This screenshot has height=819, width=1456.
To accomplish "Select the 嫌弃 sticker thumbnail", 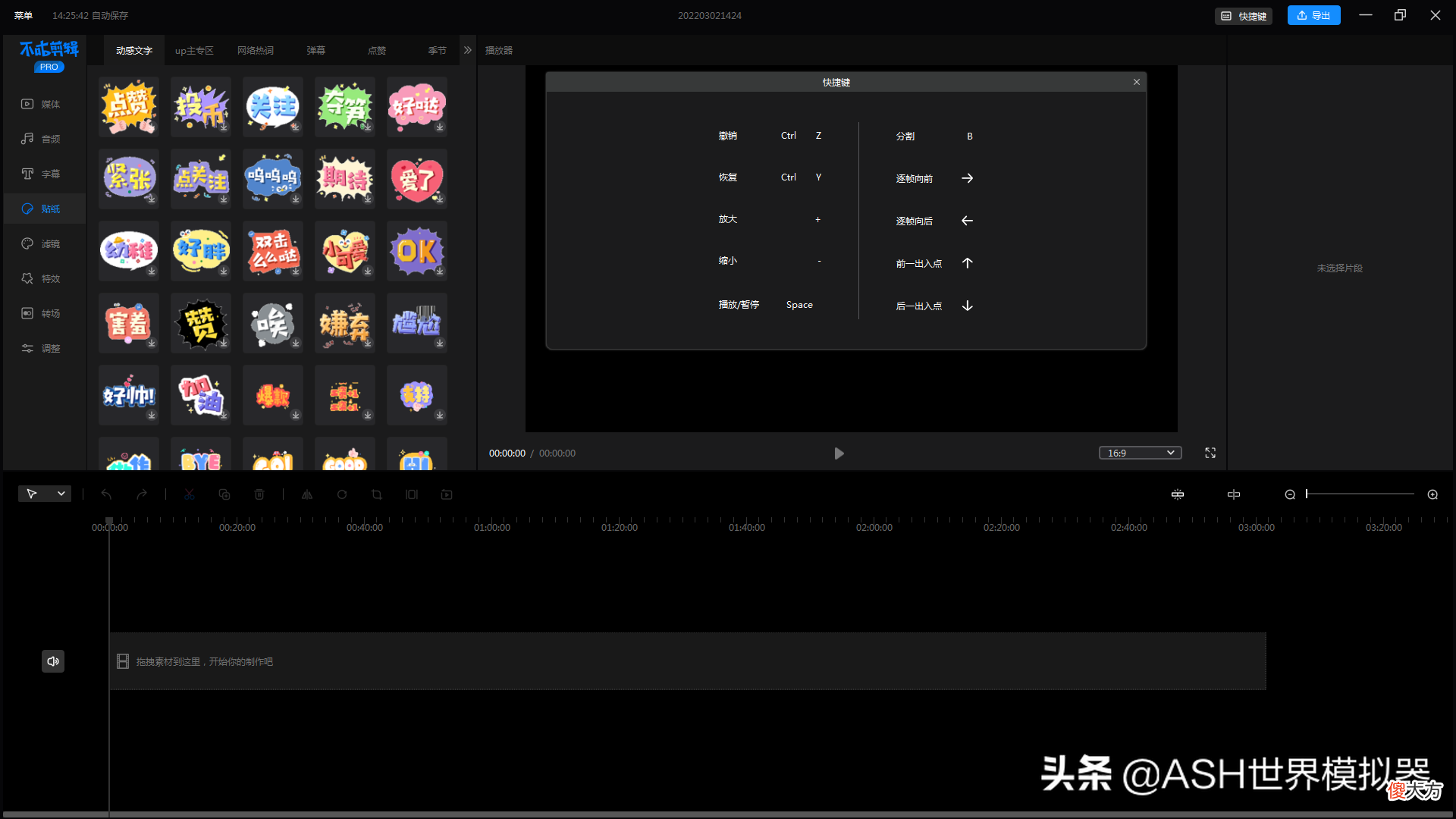I will [x=345, y=322].
